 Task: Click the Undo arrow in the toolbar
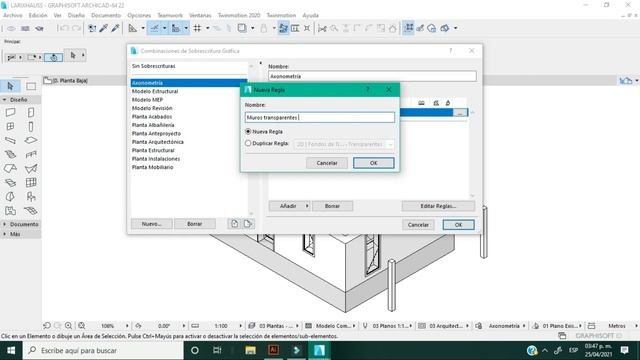pyautogui.click(x=64, y=28)
